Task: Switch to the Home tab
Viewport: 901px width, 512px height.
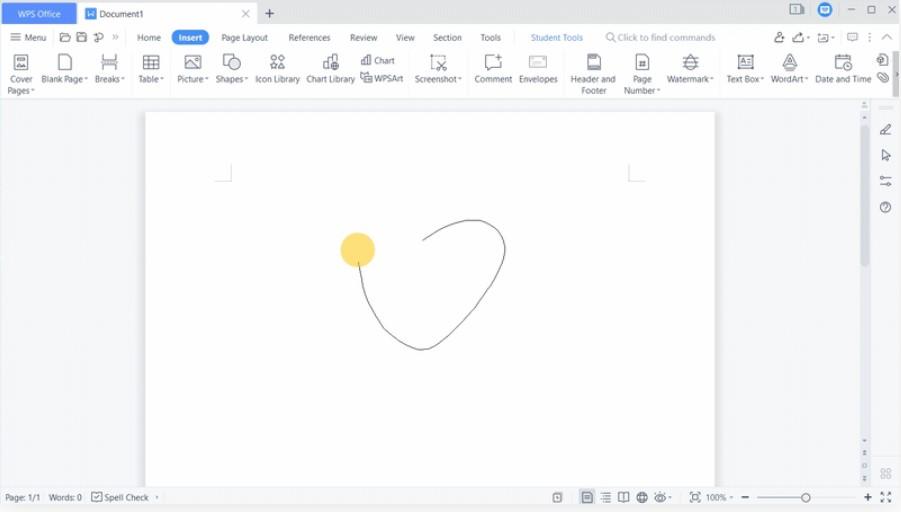Action: [x=149, y=37]
